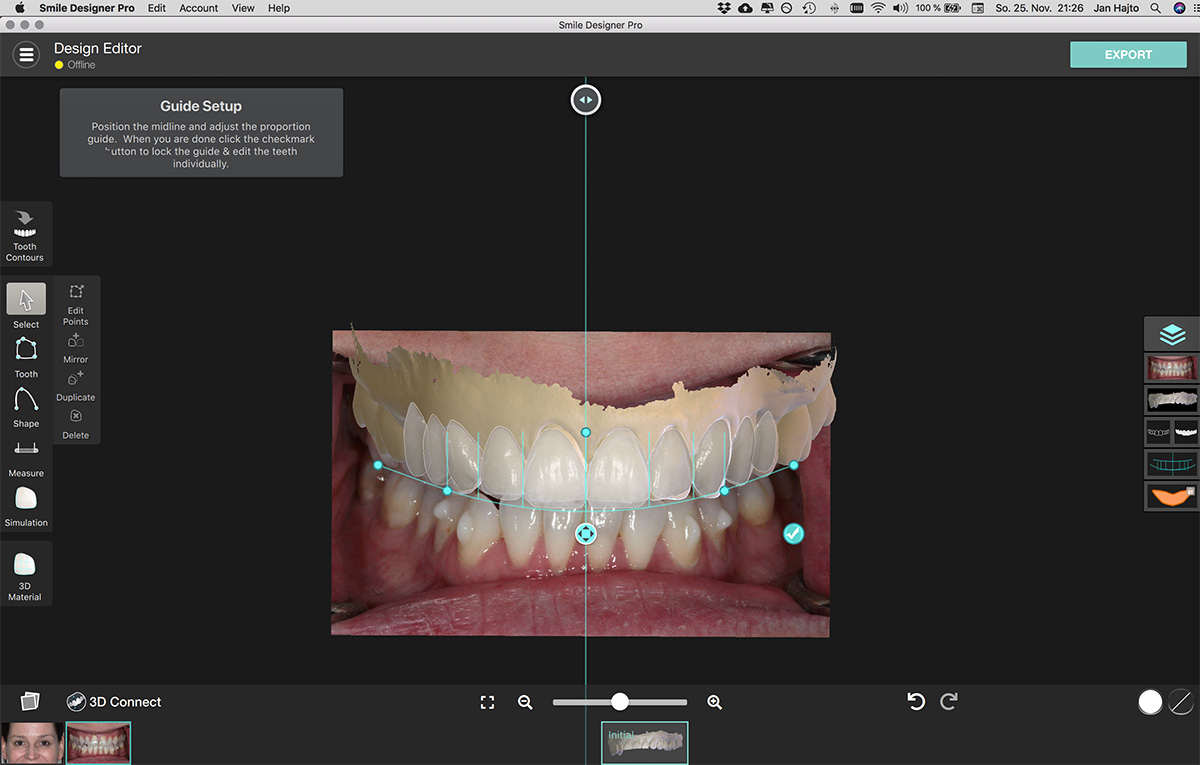1200x765 pixels.
Task: Open the photo library icon at bottom left
Action: point(29,701)
